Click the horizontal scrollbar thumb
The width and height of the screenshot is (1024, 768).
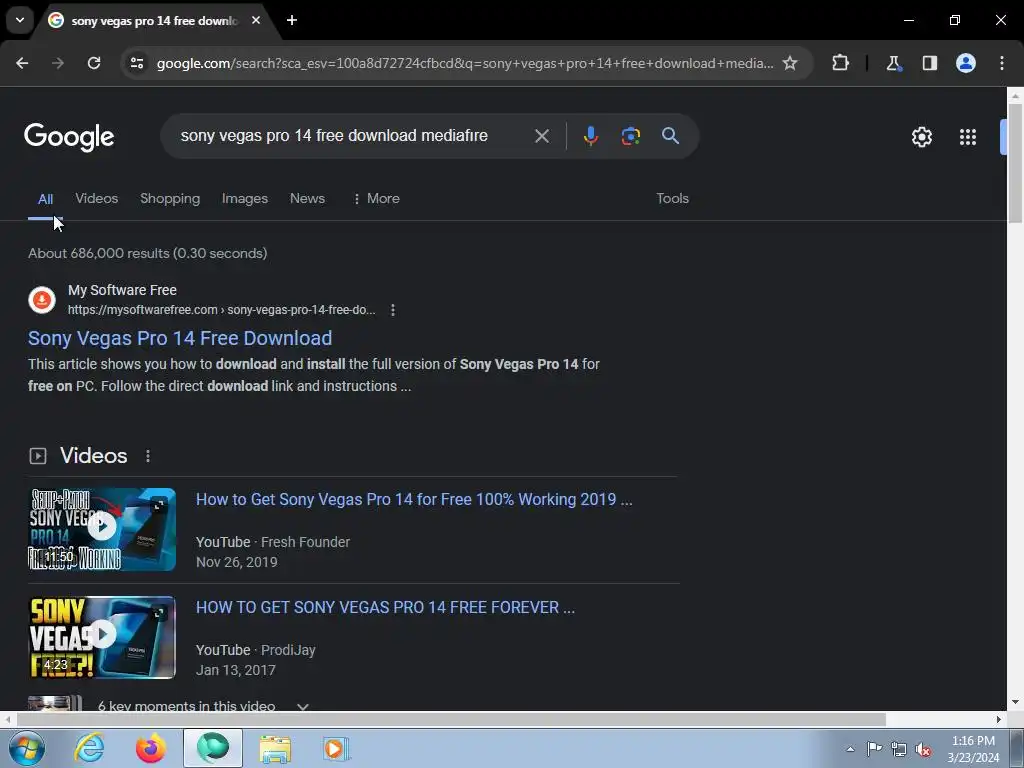(x=451, y=720)
